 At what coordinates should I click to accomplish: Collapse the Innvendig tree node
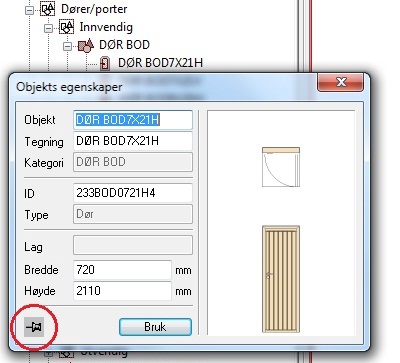pyautogui.click(x=48, y=29)
